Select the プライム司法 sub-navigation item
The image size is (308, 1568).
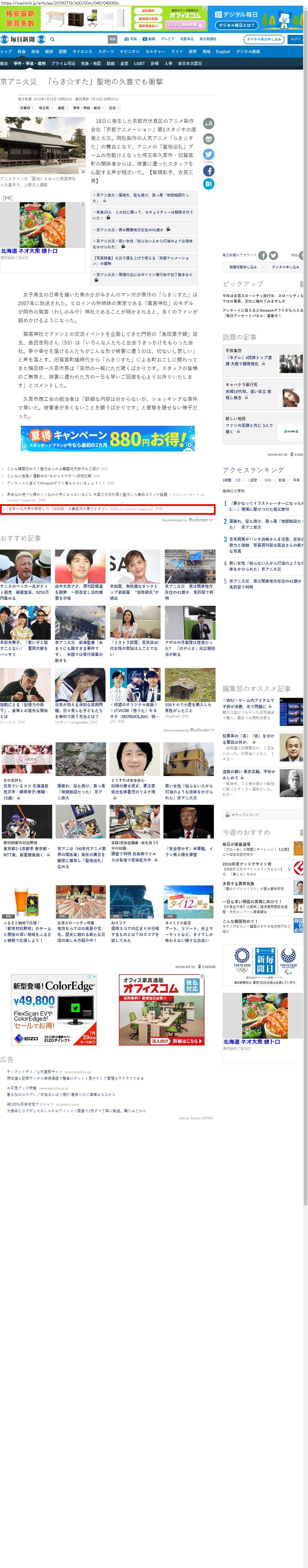tap(63, 63)
